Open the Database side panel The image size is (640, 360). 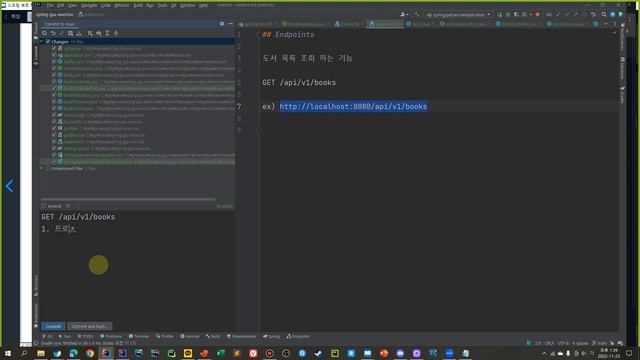tap(622, 68)
